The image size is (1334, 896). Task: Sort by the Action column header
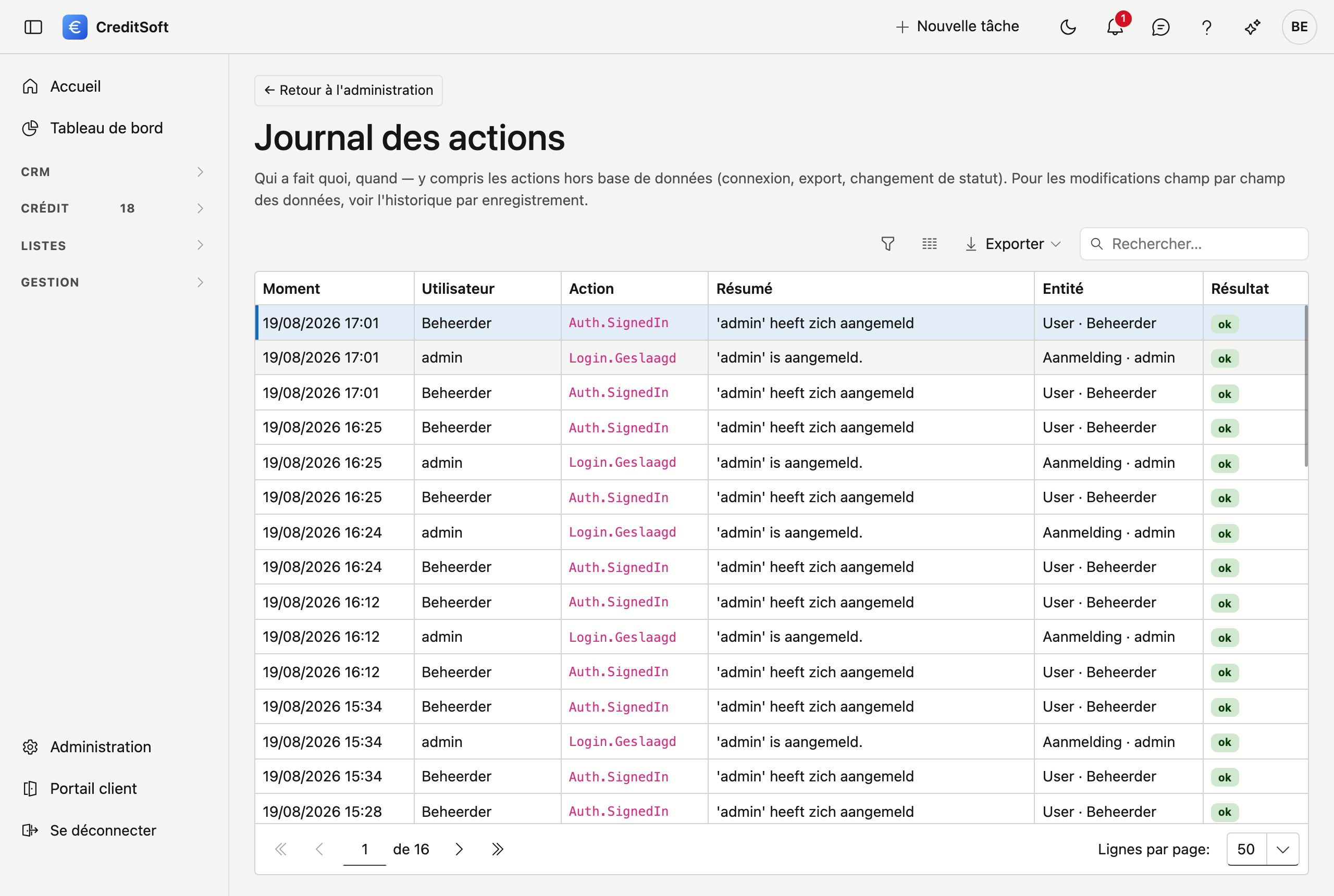click(x=634, y=289)
